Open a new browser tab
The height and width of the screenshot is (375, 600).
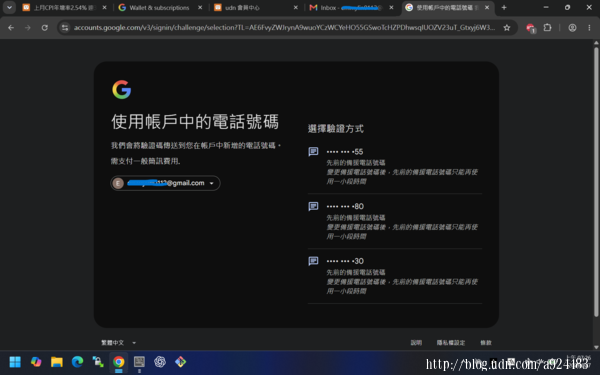(504, 7)
